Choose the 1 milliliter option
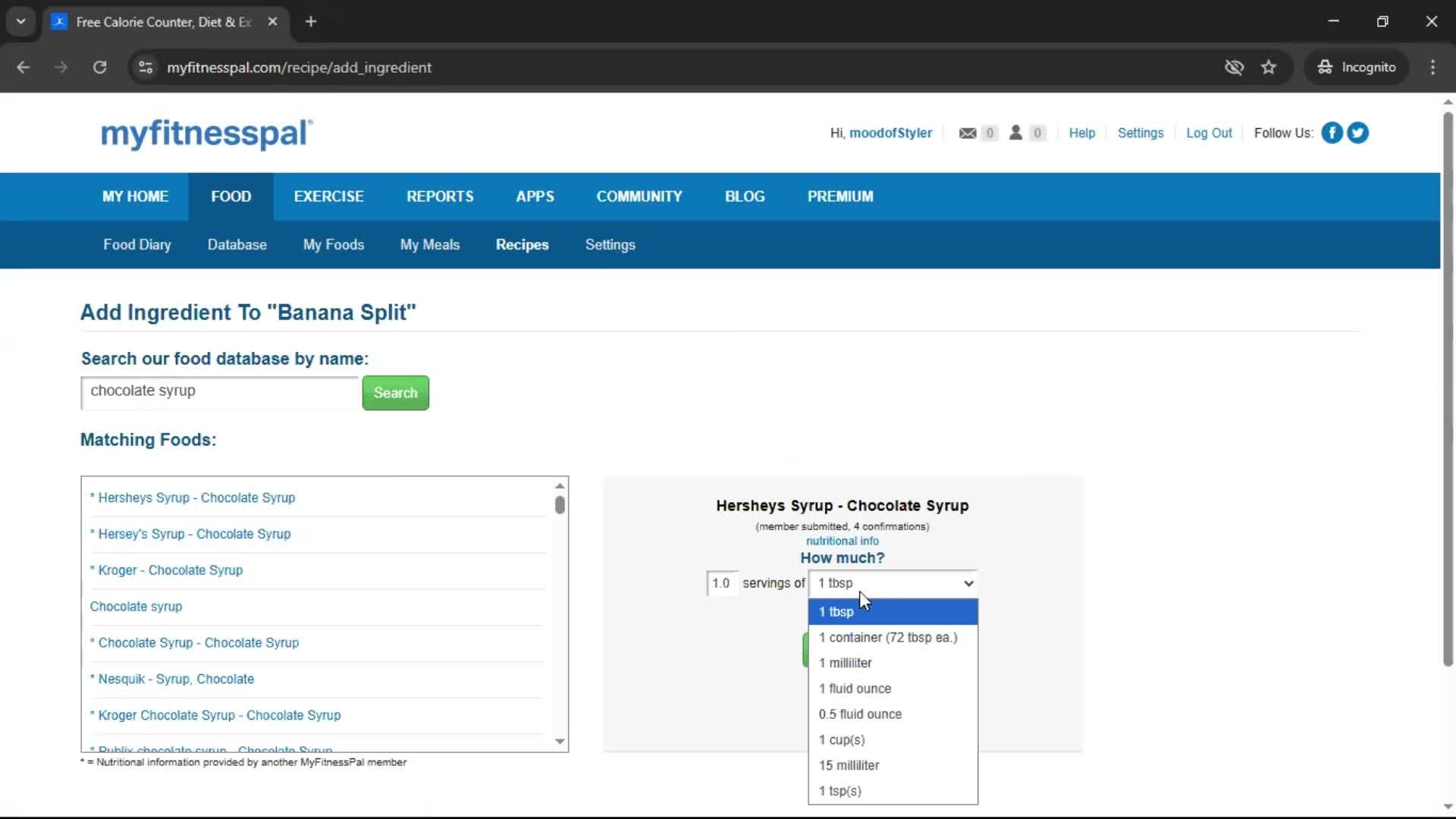The height and width of the screenshot is (819, 1456). [x=893, y=664]
